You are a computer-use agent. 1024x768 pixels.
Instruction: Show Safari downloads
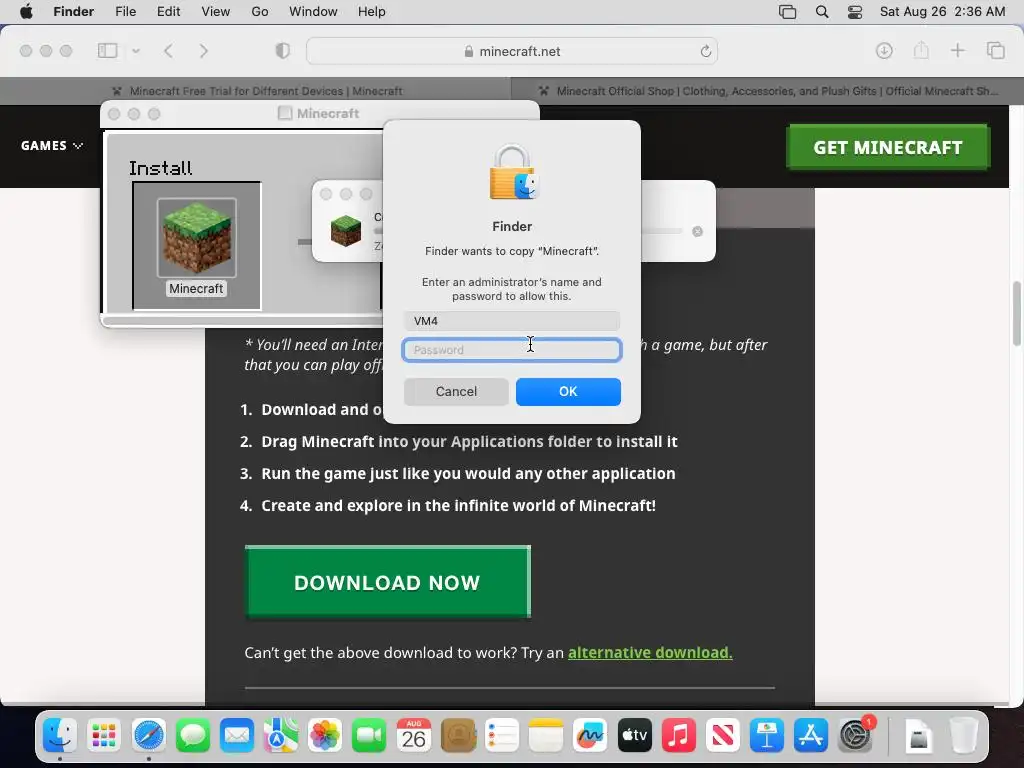[884, 50]
